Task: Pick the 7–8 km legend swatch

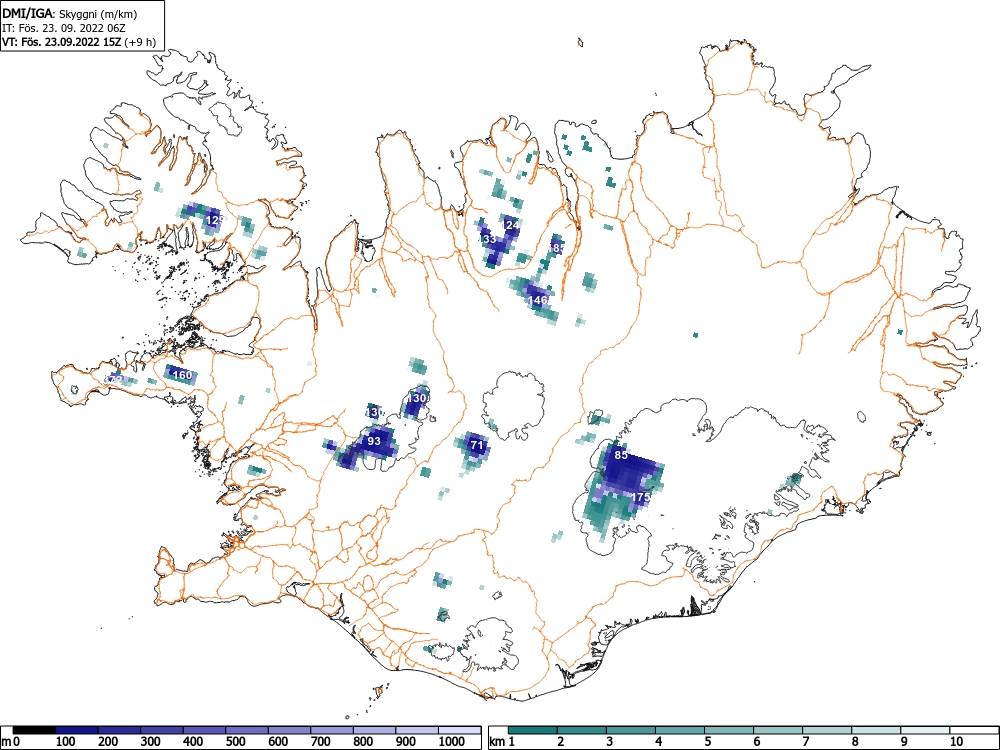Action: click(828, 730)
